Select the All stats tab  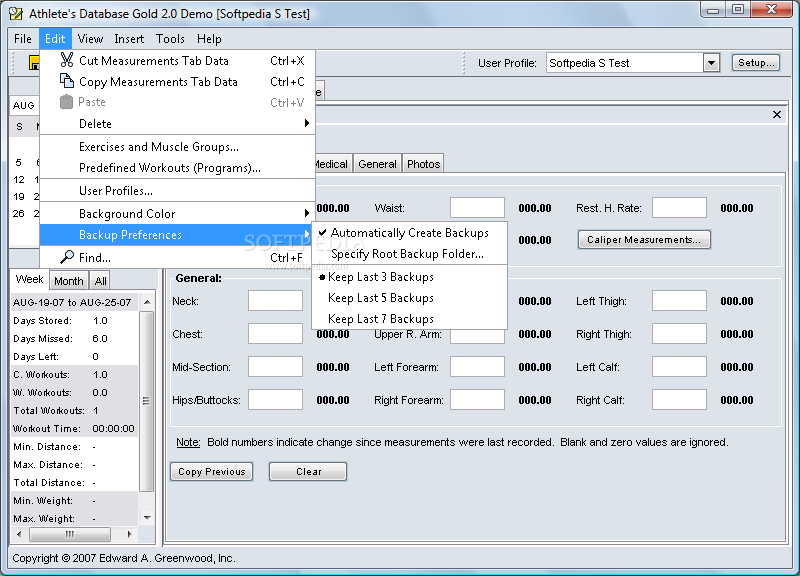point(101,281)
